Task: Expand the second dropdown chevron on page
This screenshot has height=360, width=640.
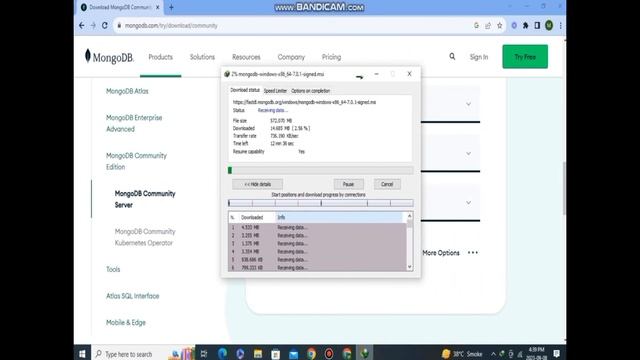Action: pos(469,153)
